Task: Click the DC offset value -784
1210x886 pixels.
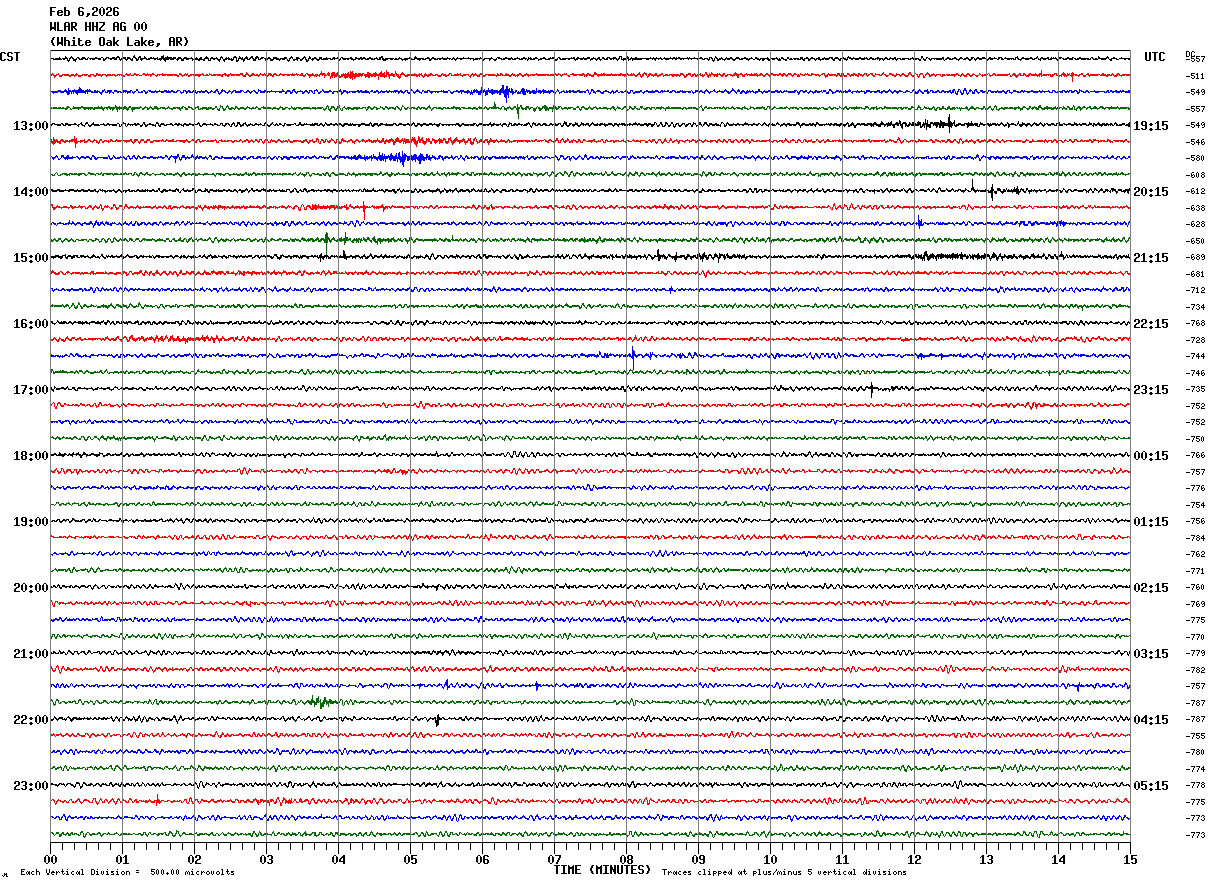Action: coord(1195,538)
